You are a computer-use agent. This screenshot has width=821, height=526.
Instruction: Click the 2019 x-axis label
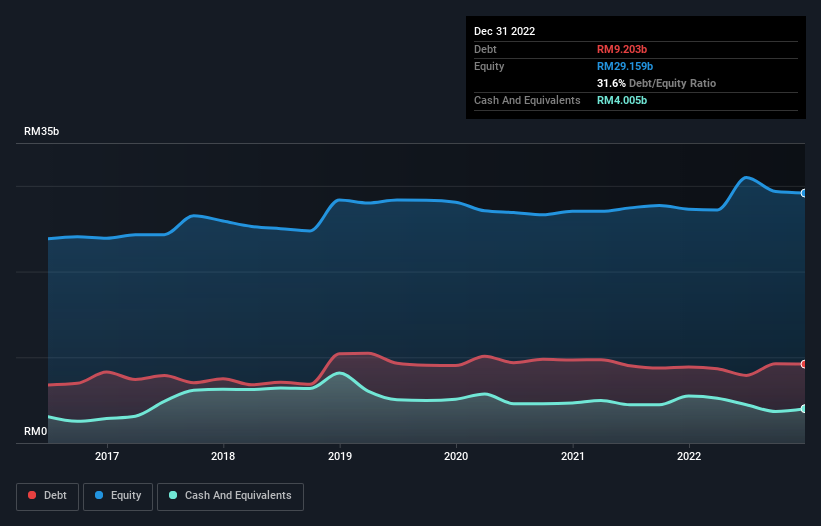click(x=340, y=456)
